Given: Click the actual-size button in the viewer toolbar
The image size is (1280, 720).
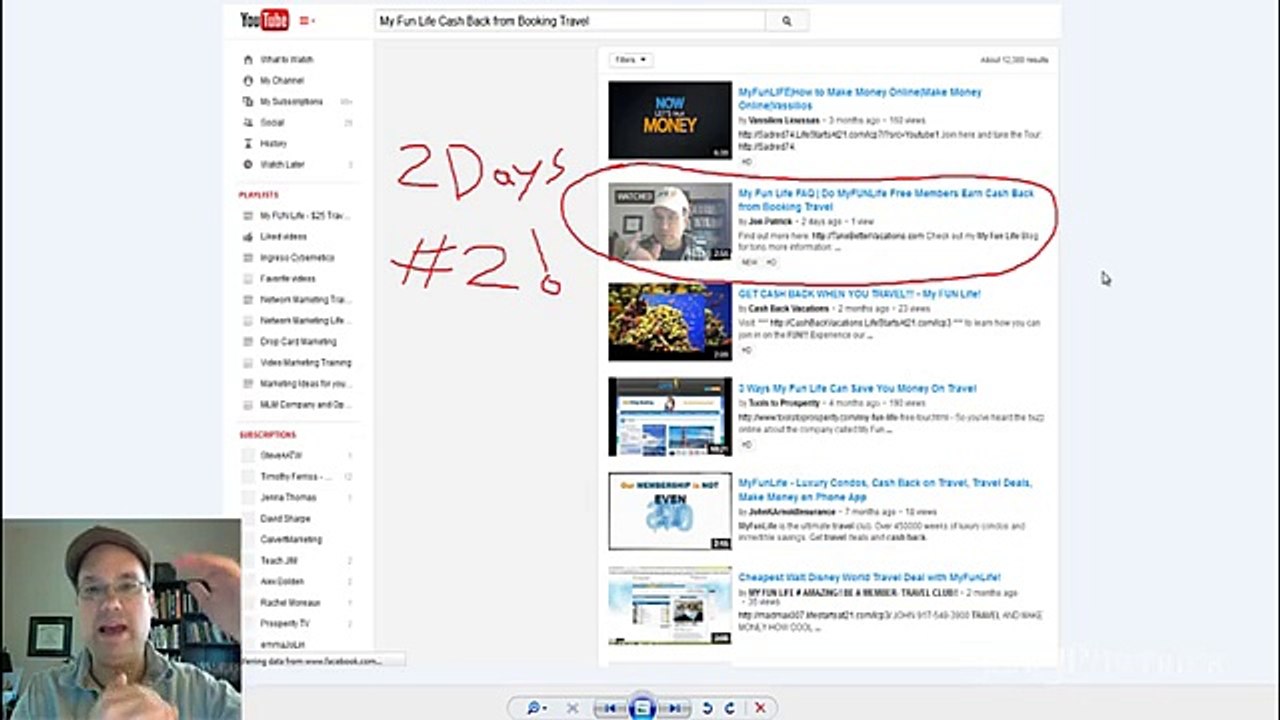Looking at the screenshot, I should click(x=573, y=708).
